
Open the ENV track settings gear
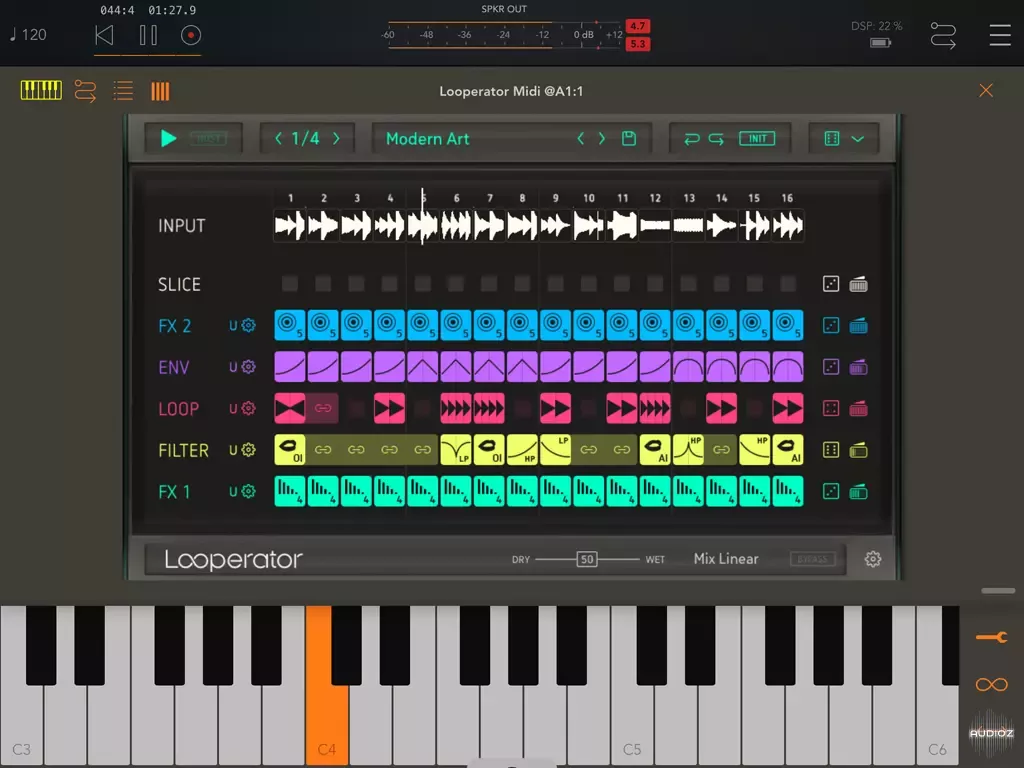point(249,367)
